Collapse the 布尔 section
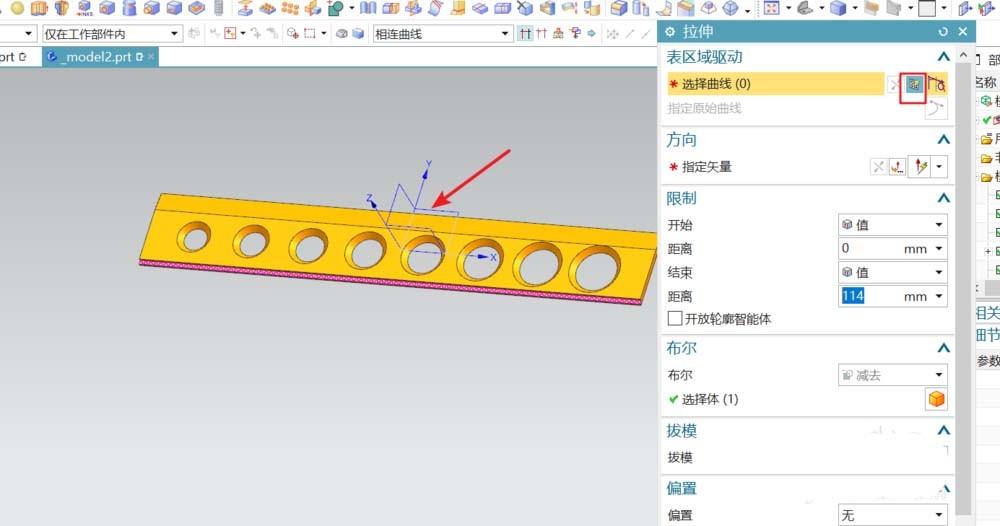 [944, 348]
